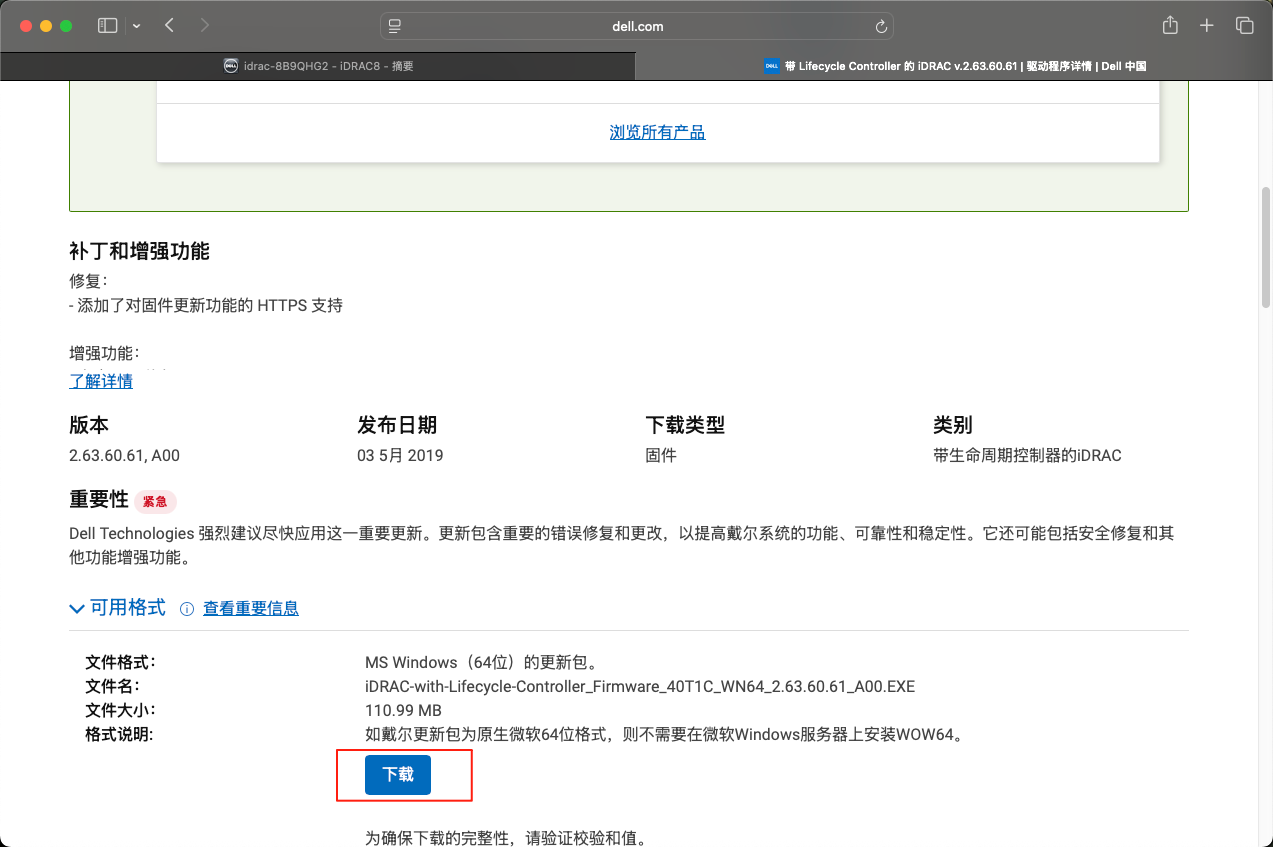Image resolution: width=1273 pixels, height=847 pixels.
Task: Click the blue 下载 button
Action: point(398,775)
